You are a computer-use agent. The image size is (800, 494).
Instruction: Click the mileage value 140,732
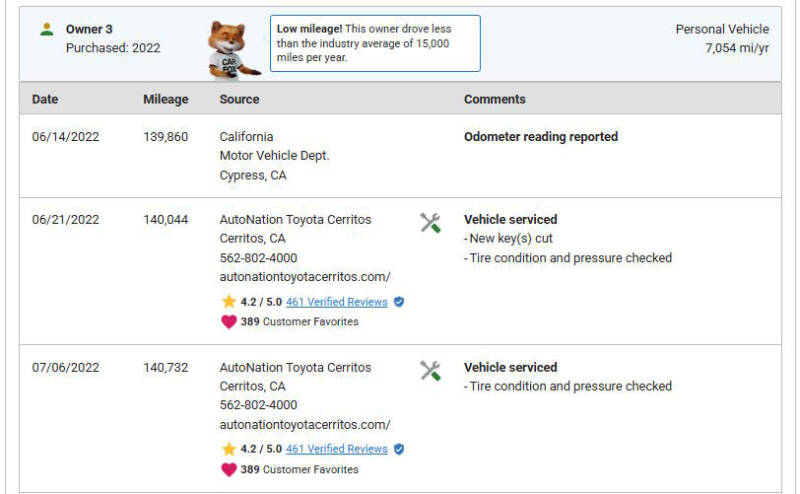click(165, 367)
